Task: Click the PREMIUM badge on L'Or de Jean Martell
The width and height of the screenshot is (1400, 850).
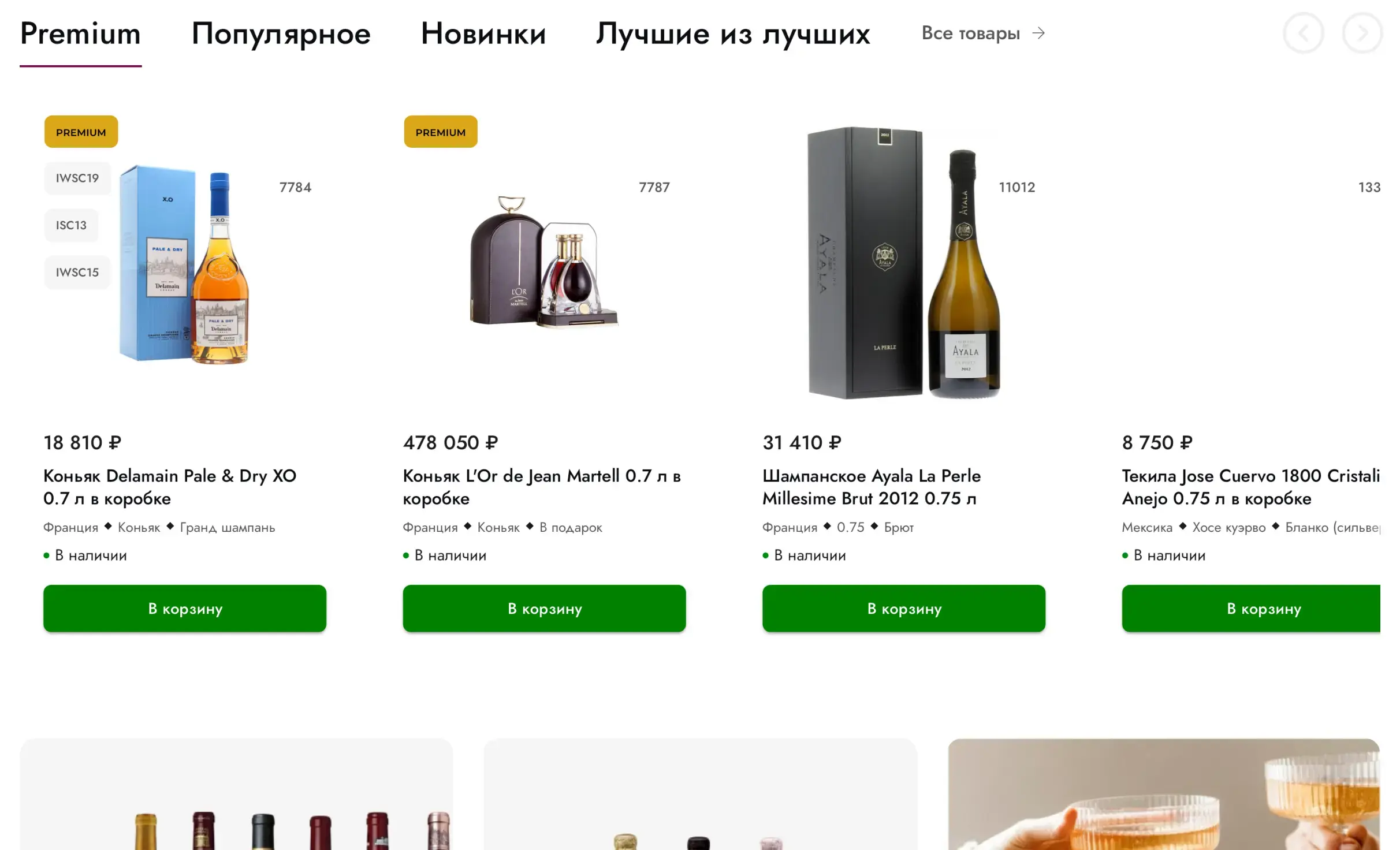Action: coord(441,132)
